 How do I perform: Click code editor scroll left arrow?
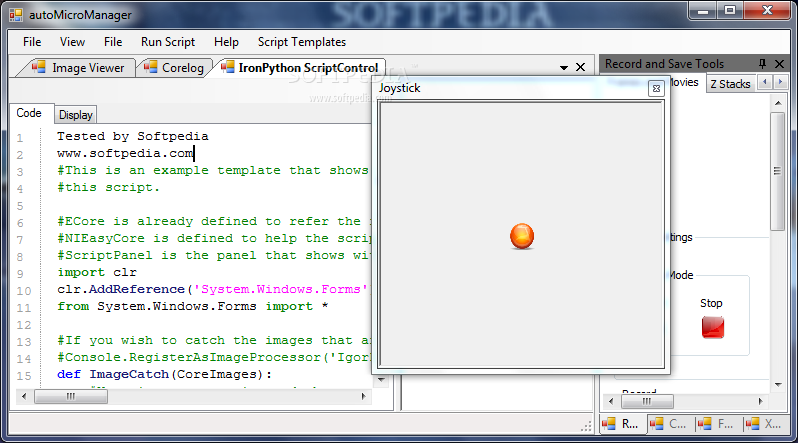click(x=23, y=396)
